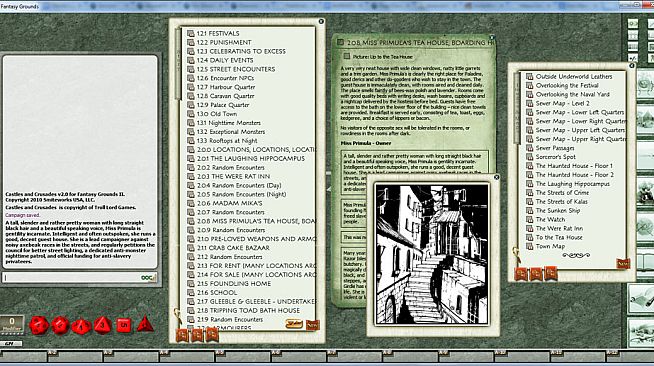Select story entry 12.4 DAILY EVENTS
This screenshot has height=366, width=654.
[225, 60]
